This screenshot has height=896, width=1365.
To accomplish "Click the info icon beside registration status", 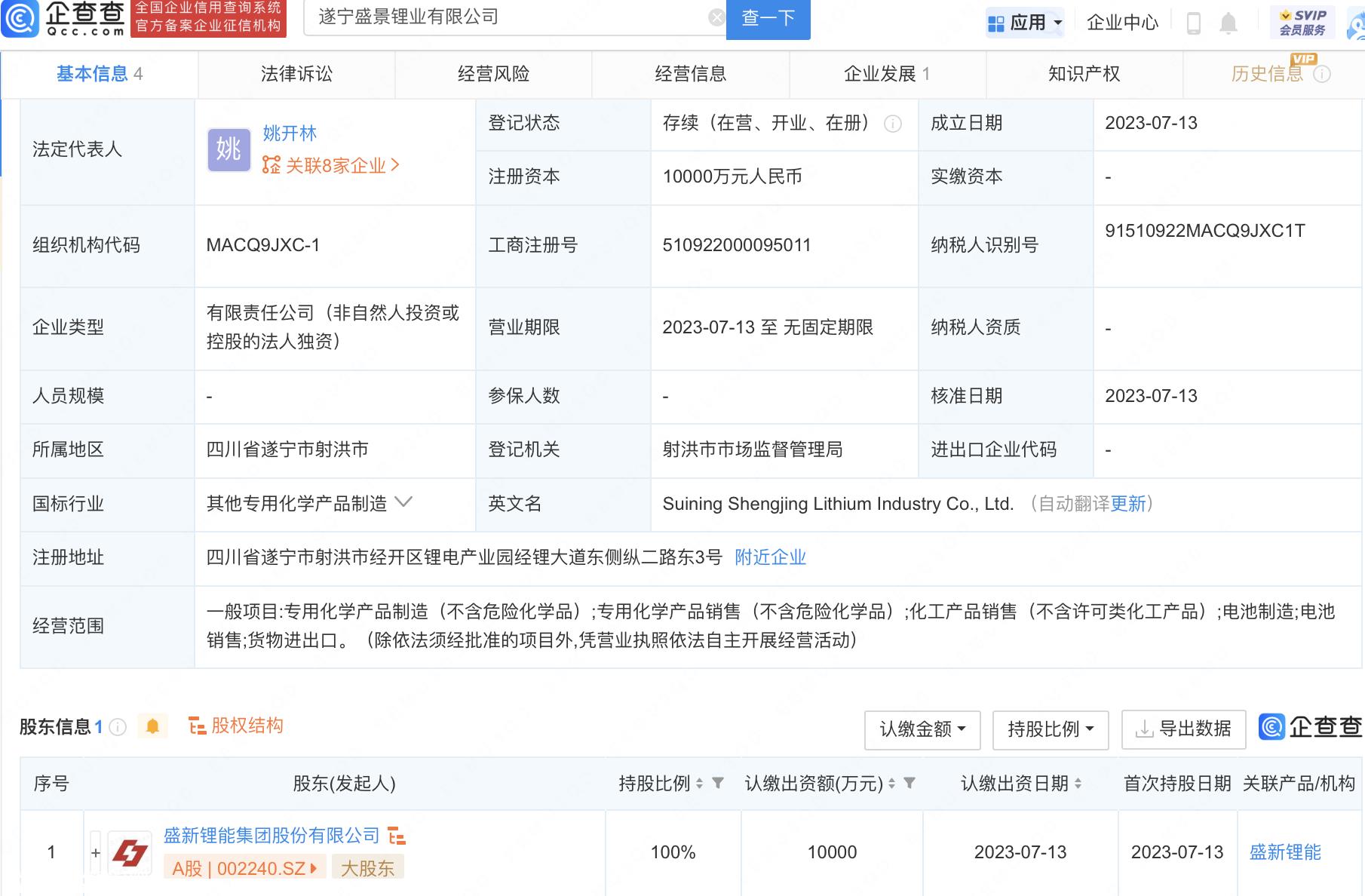I will pyautogui.click(x=893, y=124).
